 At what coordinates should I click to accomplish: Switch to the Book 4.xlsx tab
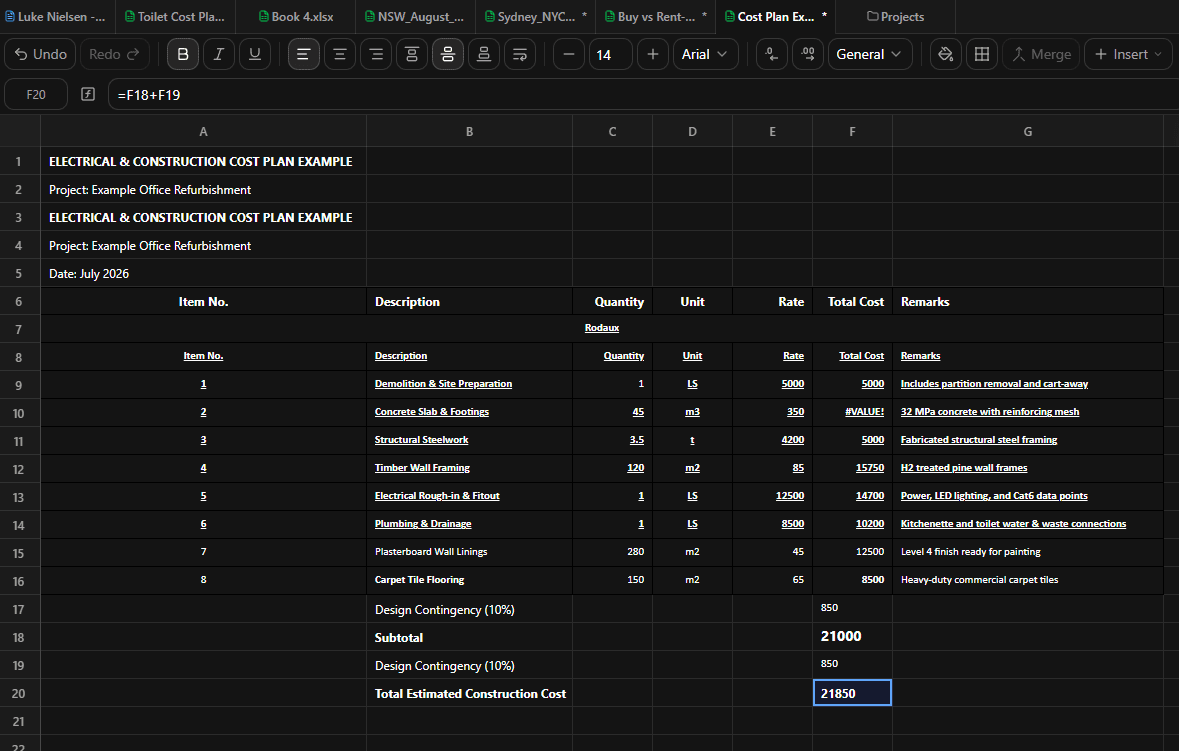click(296, 17)
